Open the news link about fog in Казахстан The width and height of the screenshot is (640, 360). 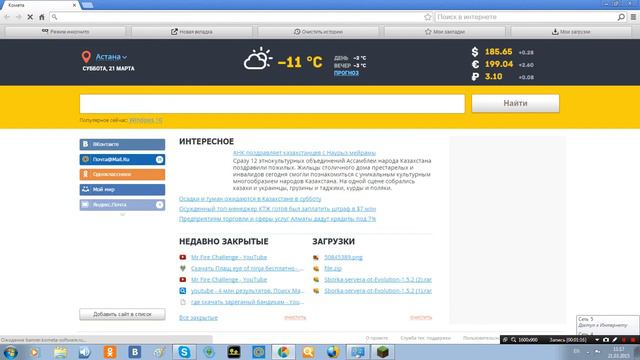[x=250, y=199]
